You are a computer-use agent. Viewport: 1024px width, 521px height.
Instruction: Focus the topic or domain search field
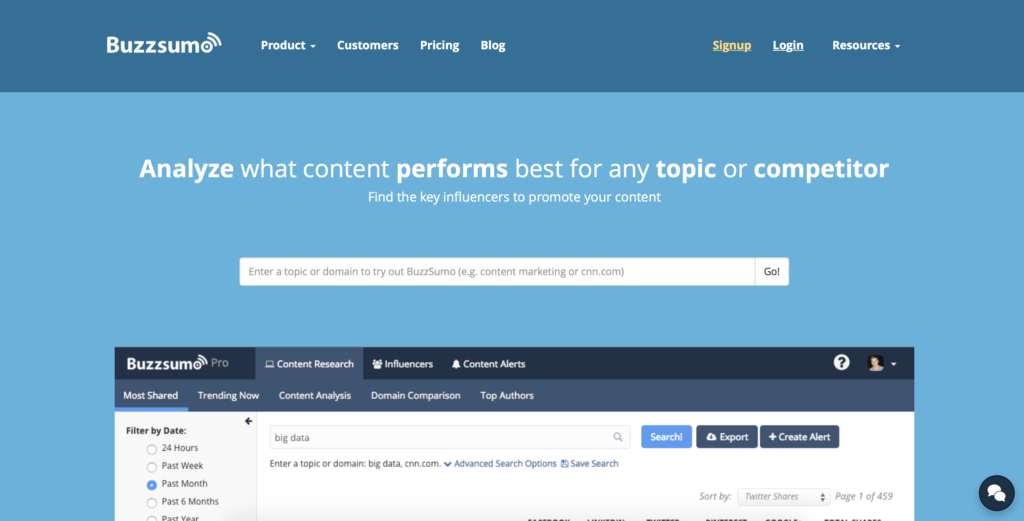(x=497, y=272)
